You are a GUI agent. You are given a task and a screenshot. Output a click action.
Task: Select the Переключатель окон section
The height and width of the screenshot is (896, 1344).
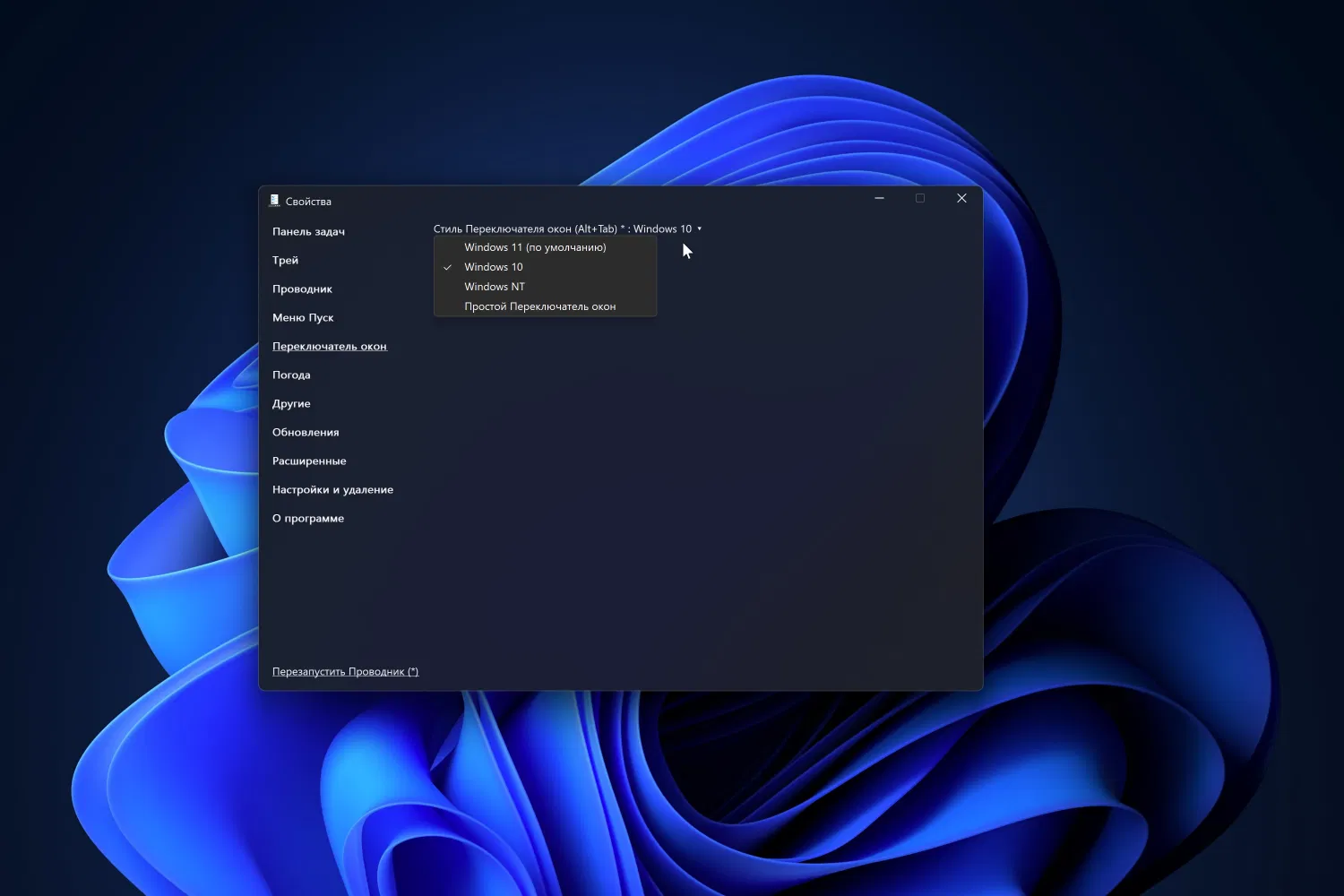pyautogui.click(x=330, y=346)
